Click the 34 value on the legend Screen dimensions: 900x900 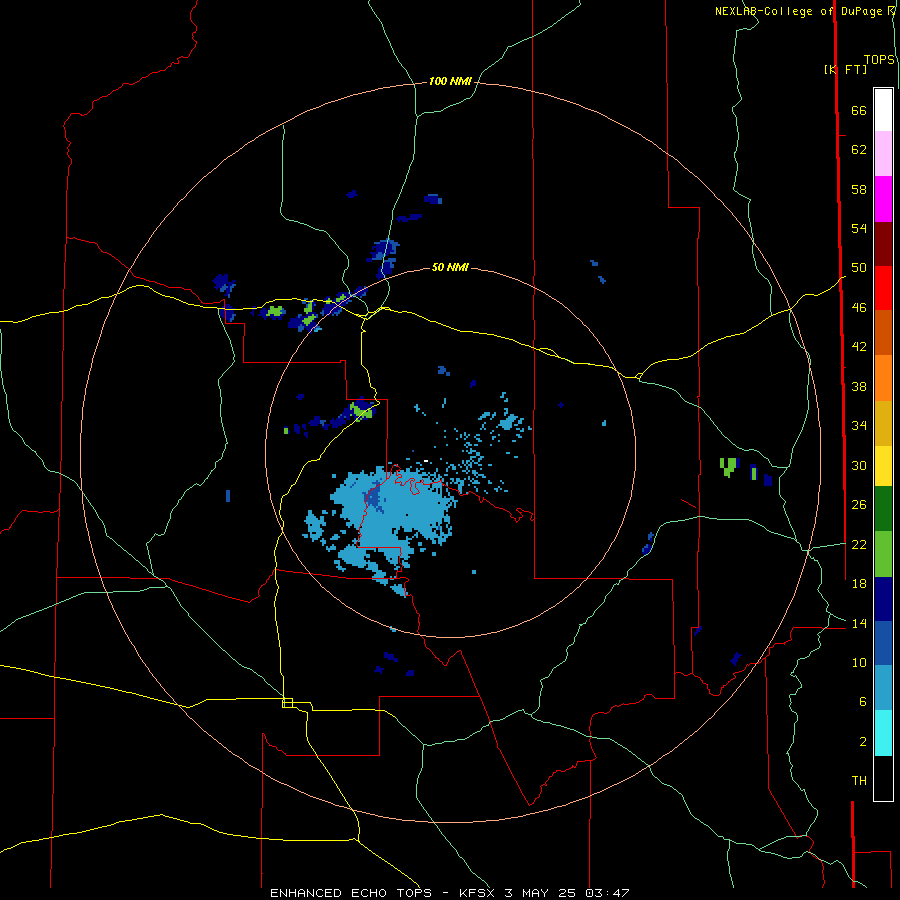[859, 426]
